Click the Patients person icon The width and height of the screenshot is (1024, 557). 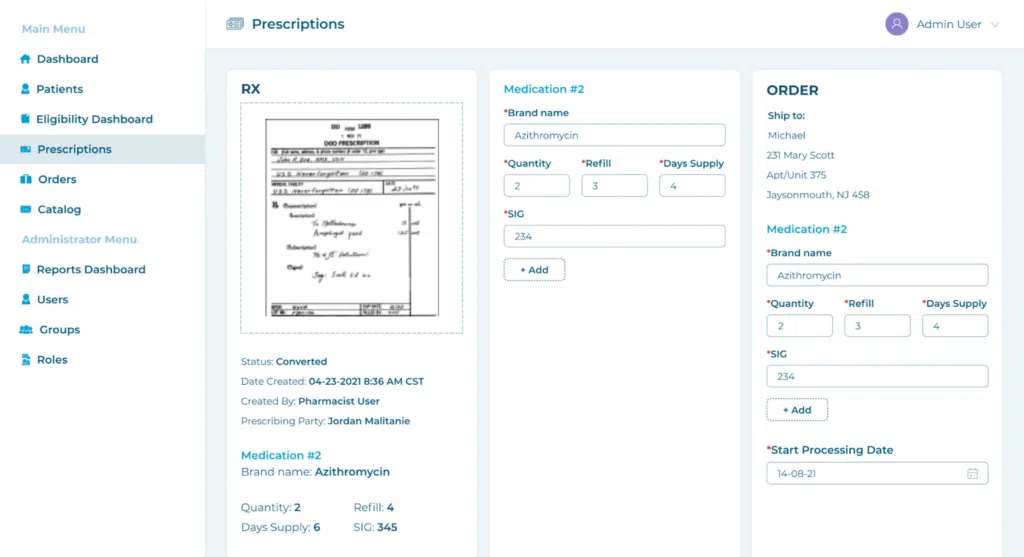point(25,89)
